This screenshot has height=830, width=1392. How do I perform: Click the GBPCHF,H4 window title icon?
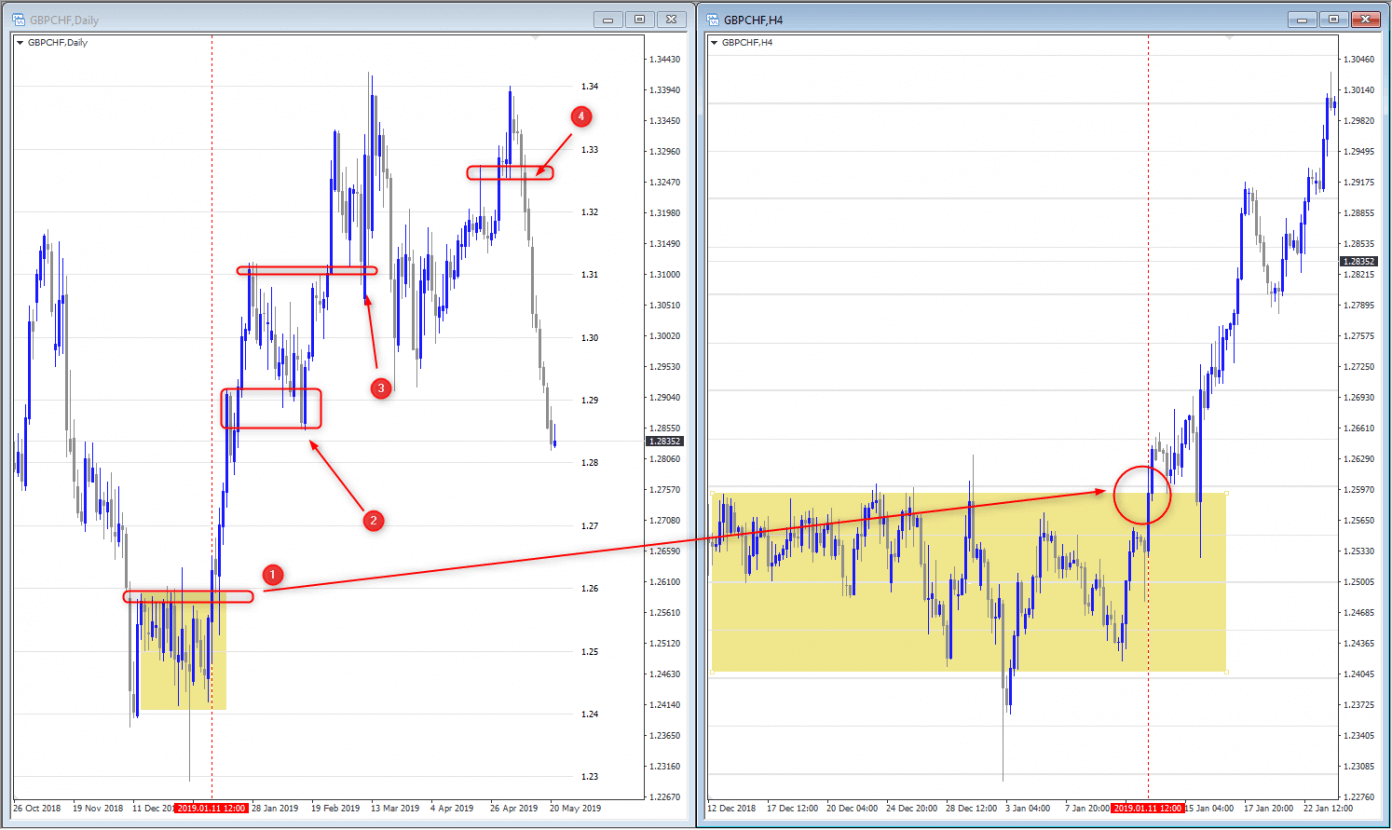point(712,19)
